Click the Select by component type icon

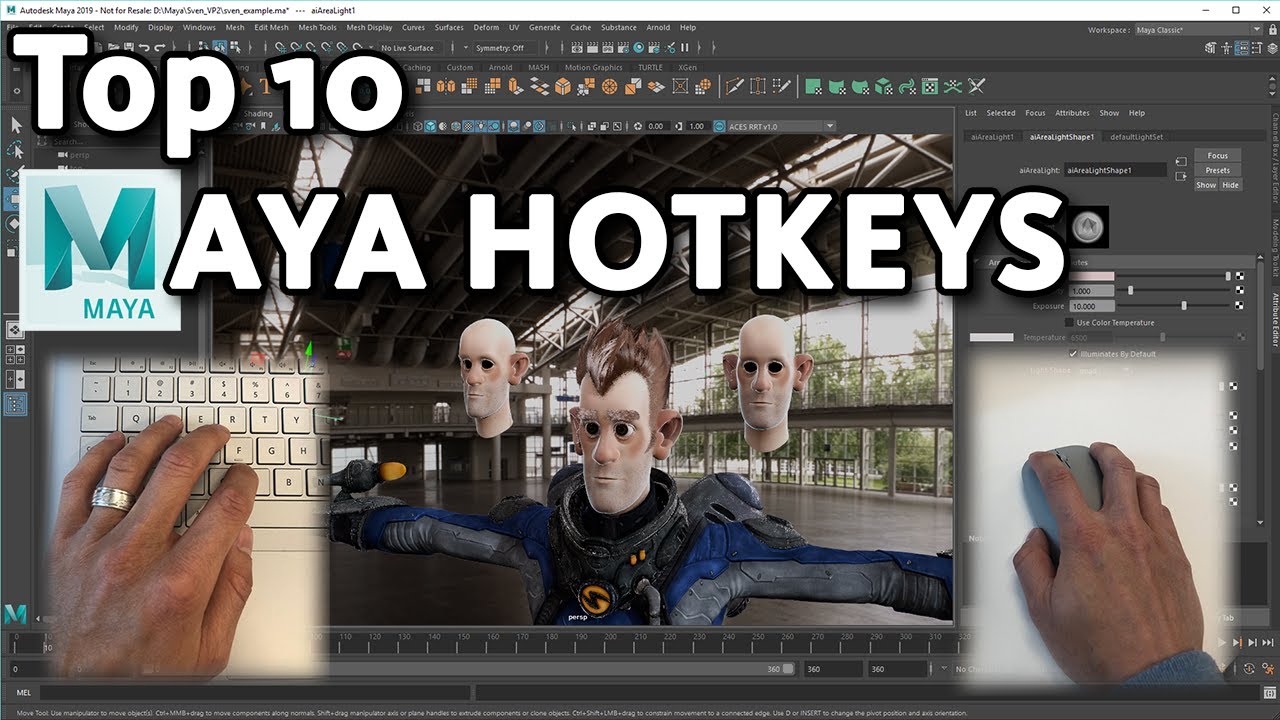[x=233, y=47]
